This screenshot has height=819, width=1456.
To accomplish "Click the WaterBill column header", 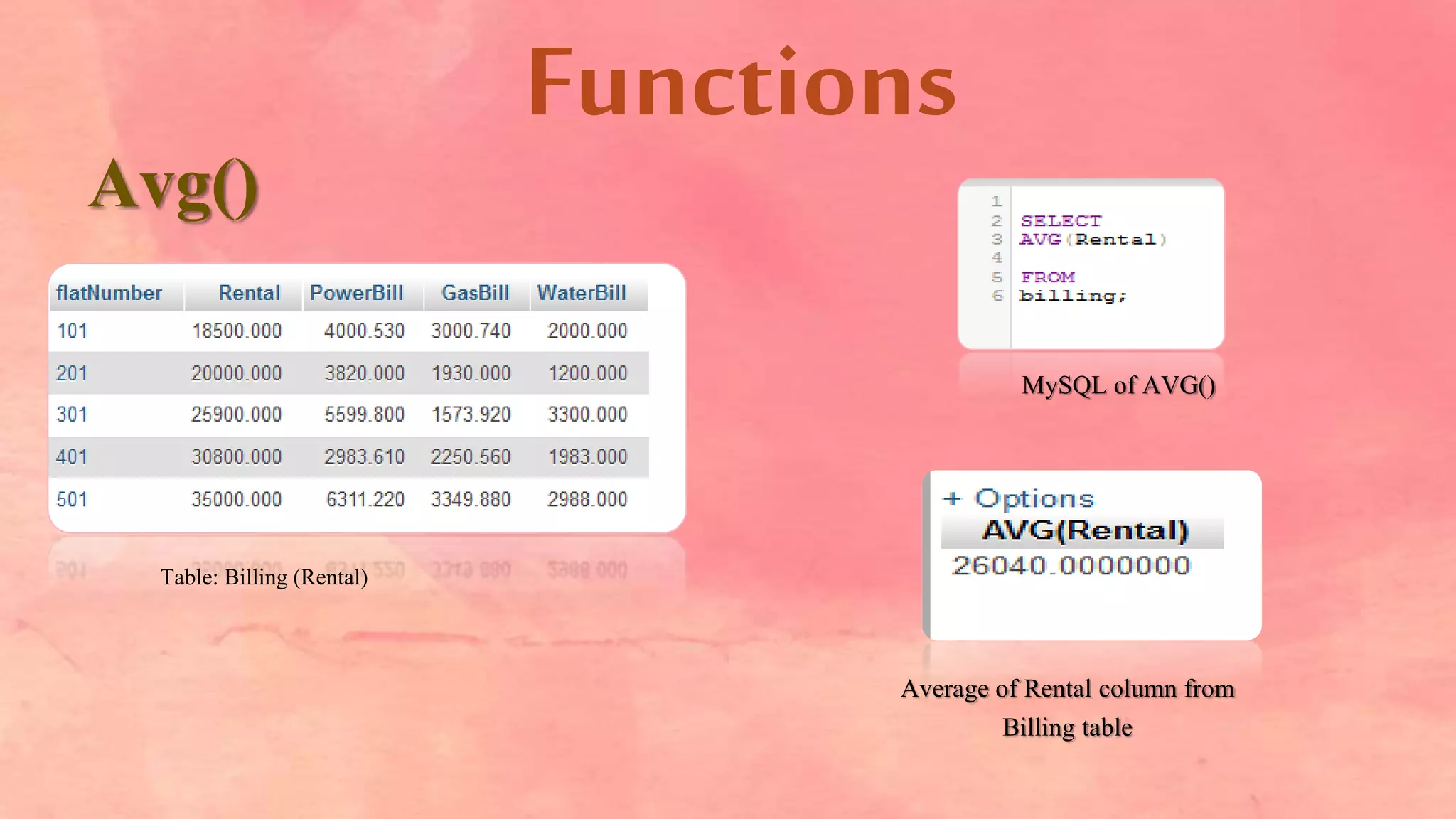I will 582,293.
